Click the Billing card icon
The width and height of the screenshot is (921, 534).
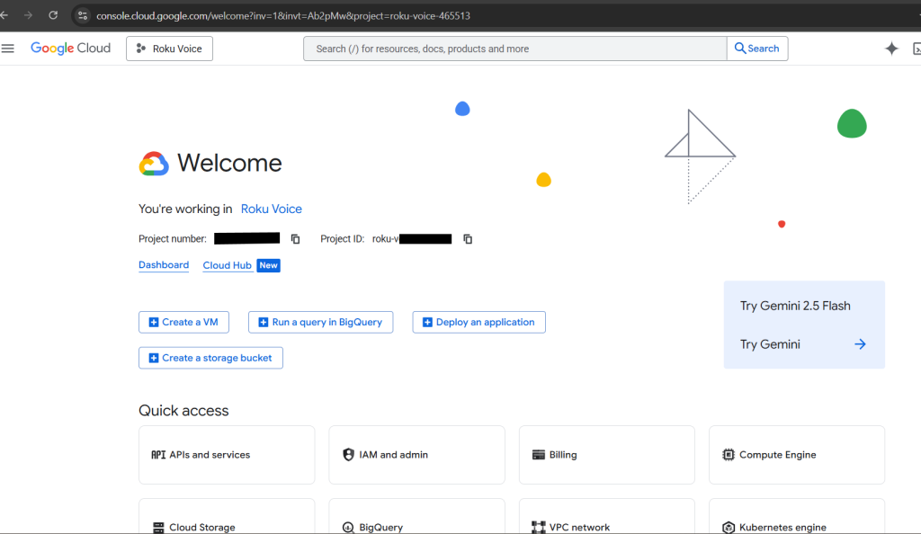[538, 455]
